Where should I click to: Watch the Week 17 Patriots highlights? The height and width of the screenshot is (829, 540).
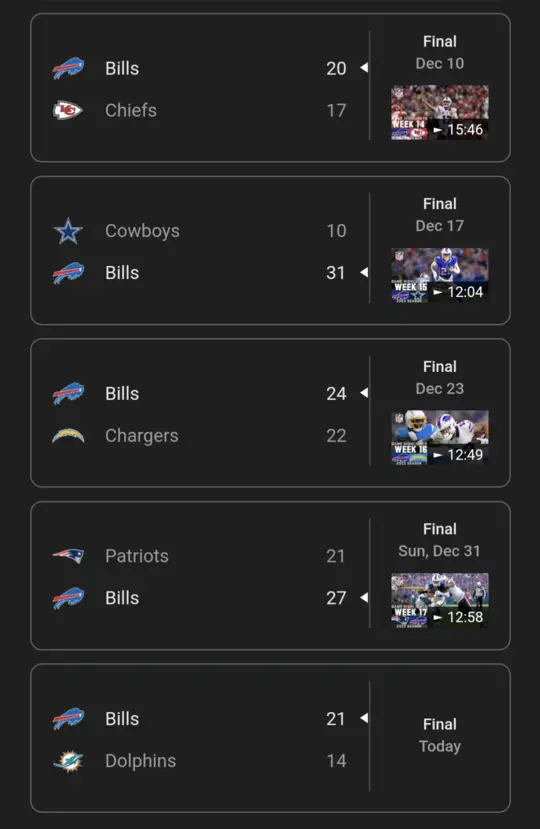tap(440, 600)
